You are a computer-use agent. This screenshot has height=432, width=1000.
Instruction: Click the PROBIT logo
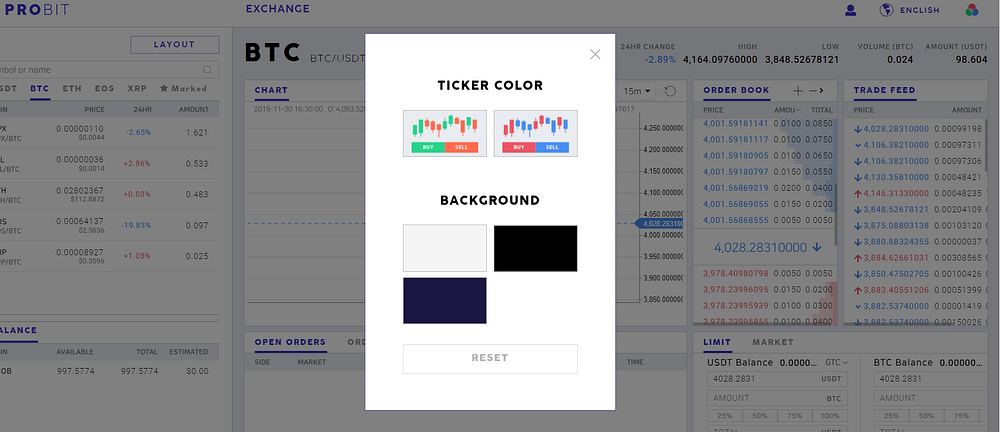(x=36, y=10)
